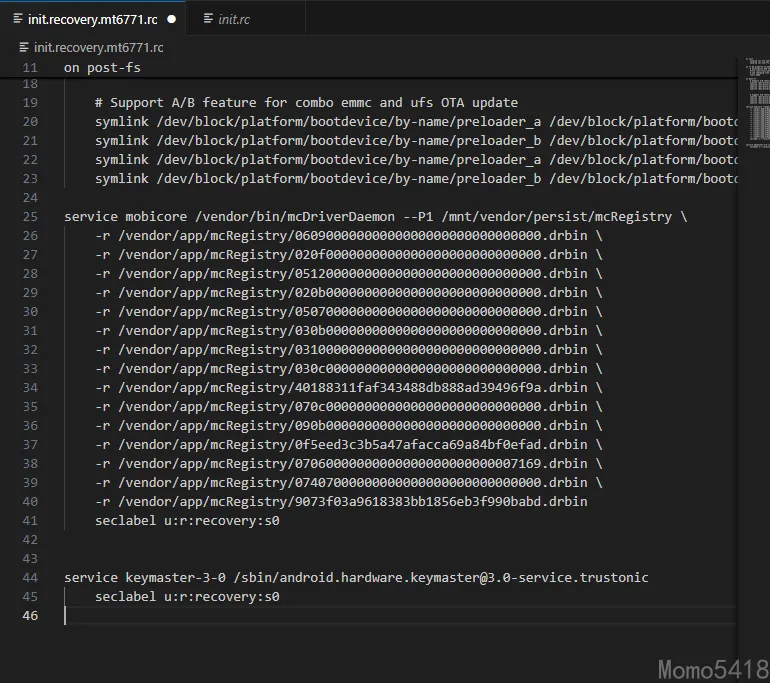Viewport: 770px width, 683px height.
Task: Click the file icon in the breadcrumb bar
Action: coord(25,47)
